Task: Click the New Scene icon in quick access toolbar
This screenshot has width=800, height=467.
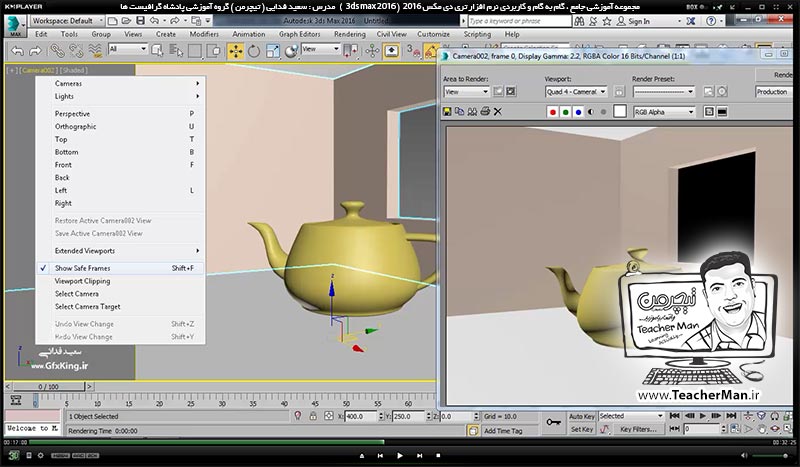Action: click(x=113, y=21)
